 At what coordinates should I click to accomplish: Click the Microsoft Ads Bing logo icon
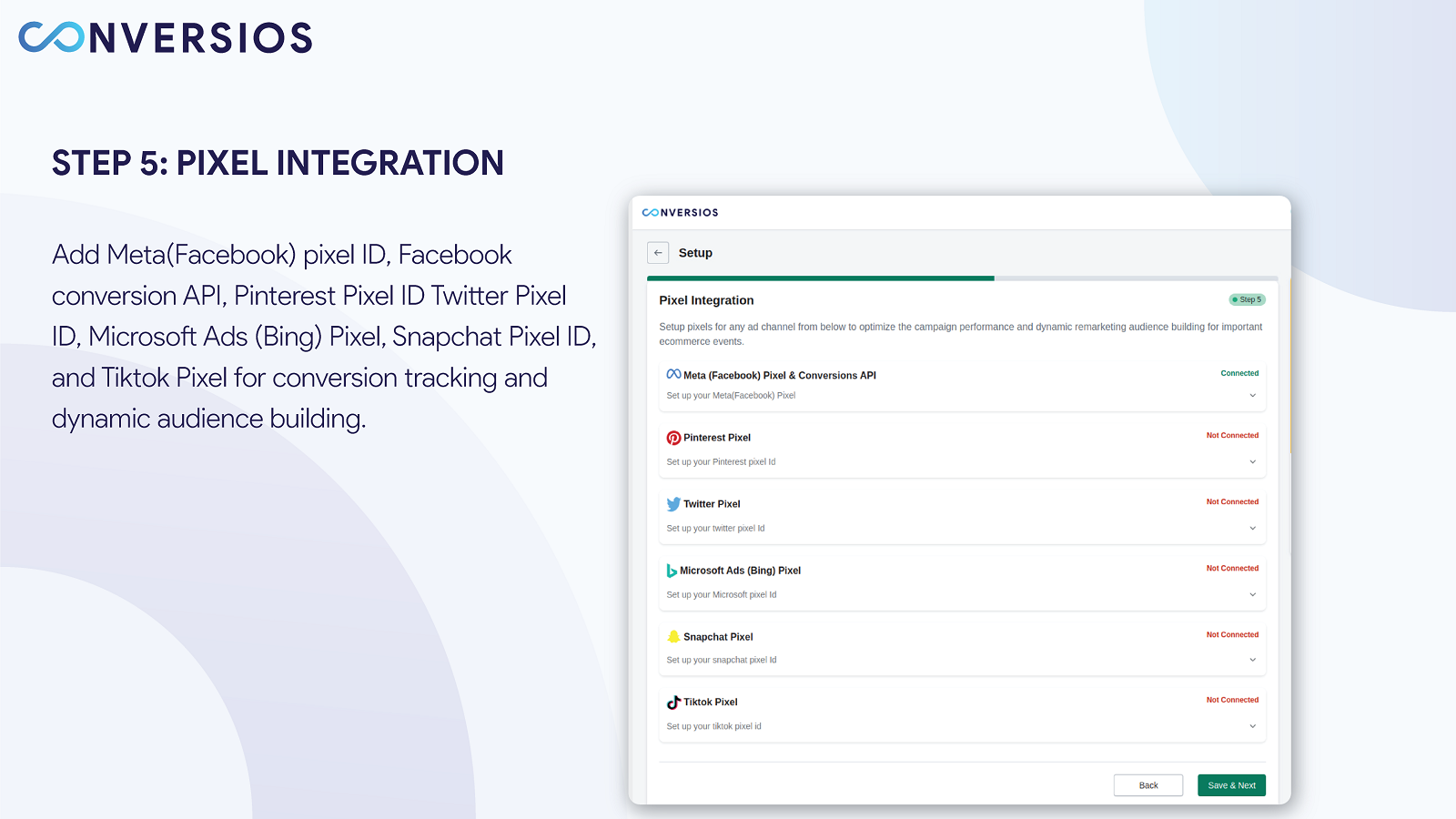[672, 571]
